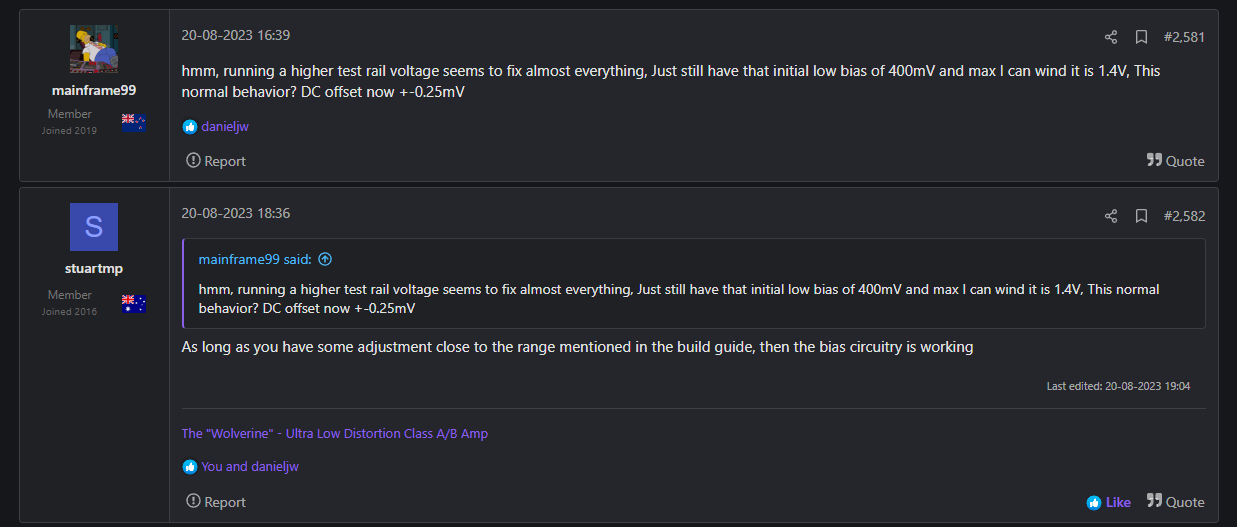Report mainframe99's post

pyautogui.click(x=216, y=161)
